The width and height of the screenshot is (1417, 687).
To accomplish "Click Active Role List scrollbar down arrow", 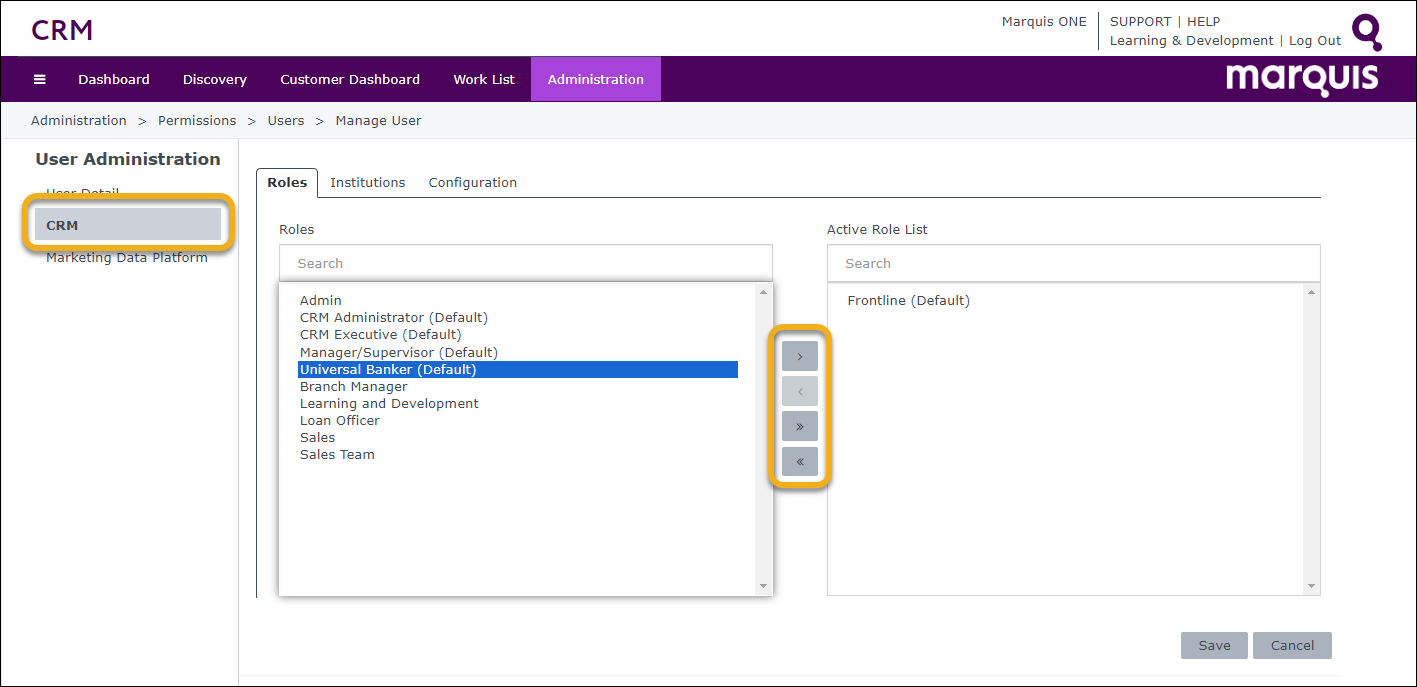I will coord(1312,586).
